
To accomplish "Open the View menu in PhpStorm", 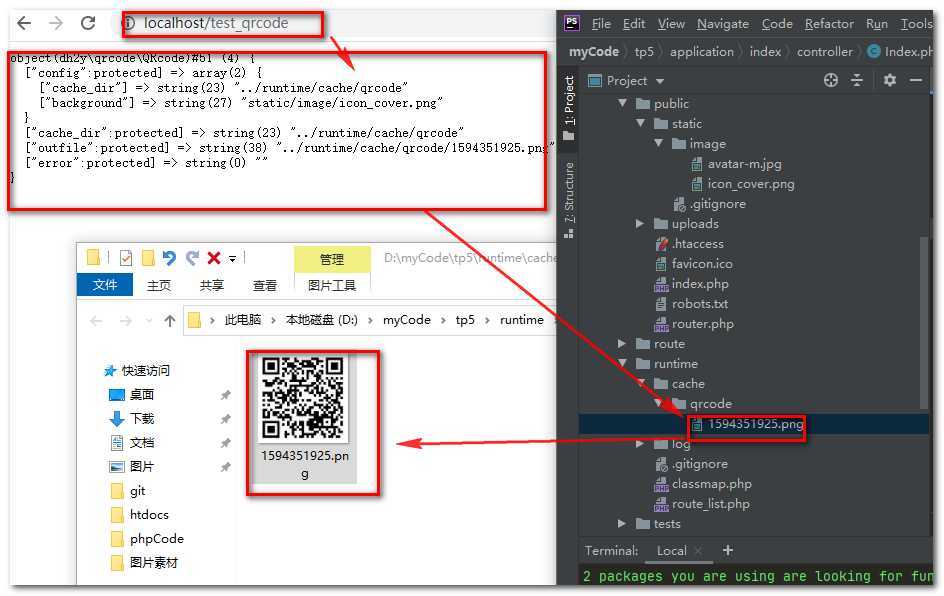I will [x=671, y=23].
